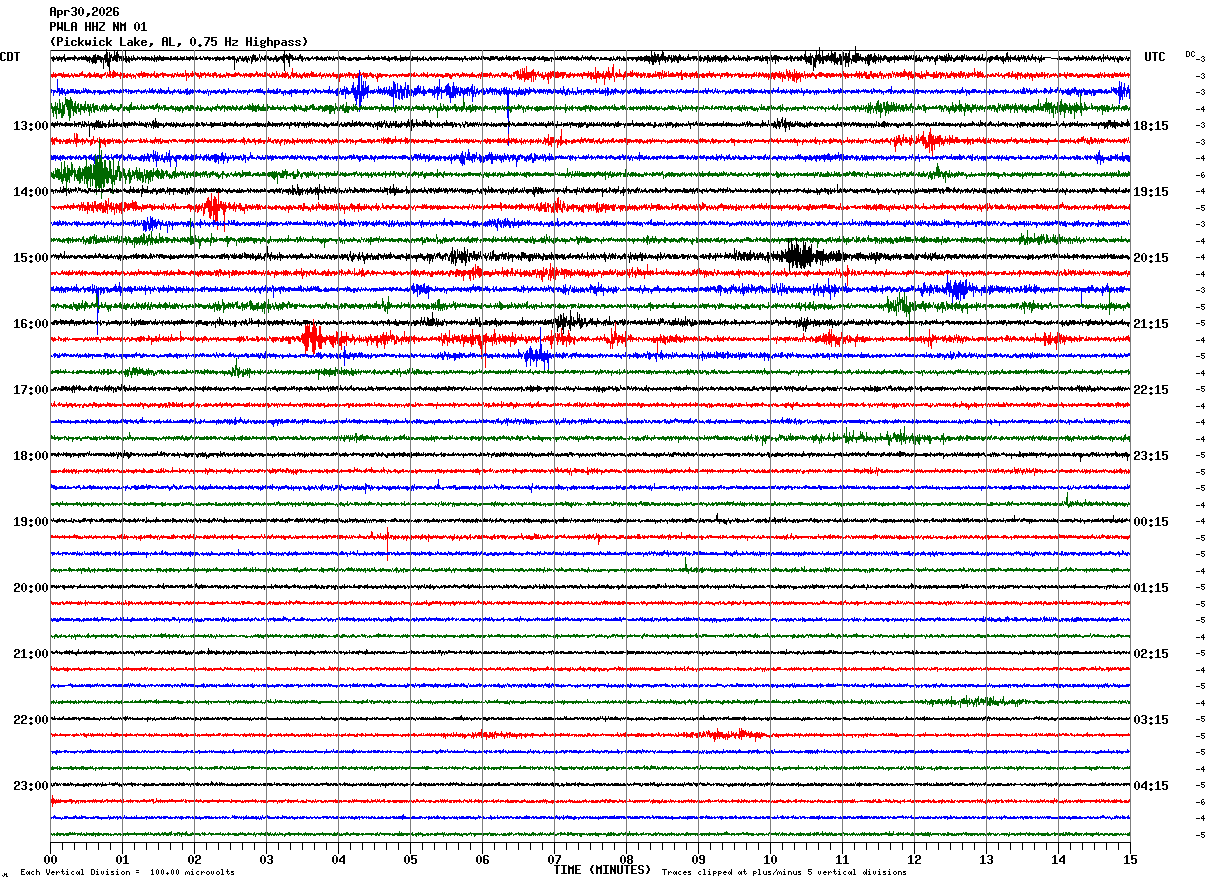Click minute 00 on the time axis
The image size is (1210, 886).
(50, 859)
